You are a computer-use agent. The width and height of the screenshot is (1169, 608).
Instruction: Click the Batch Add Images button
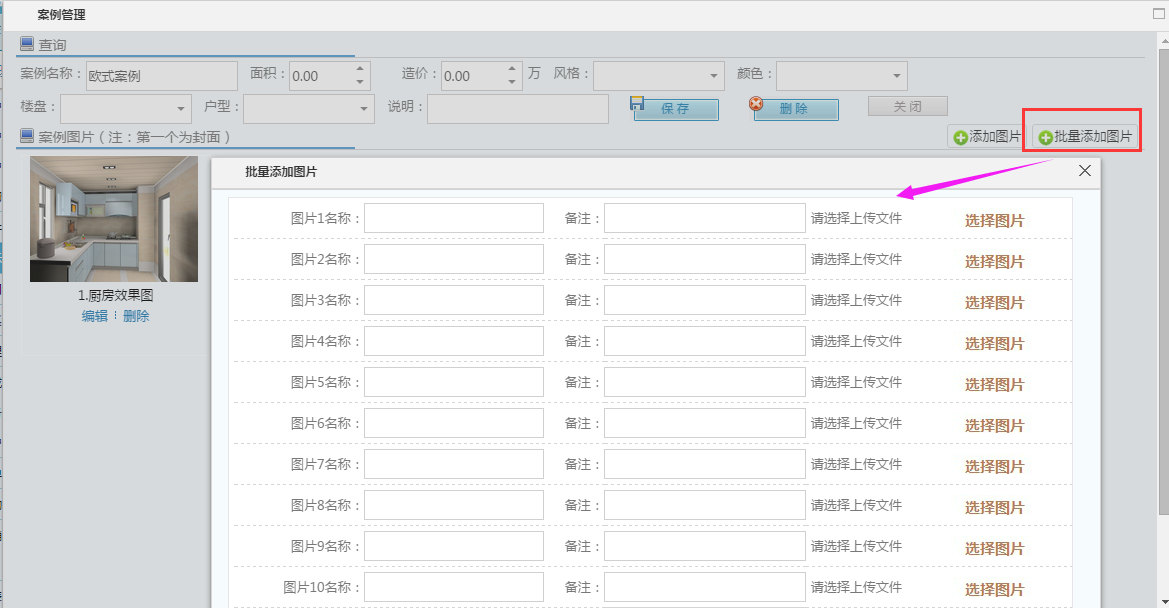[x=1085, y=137]
